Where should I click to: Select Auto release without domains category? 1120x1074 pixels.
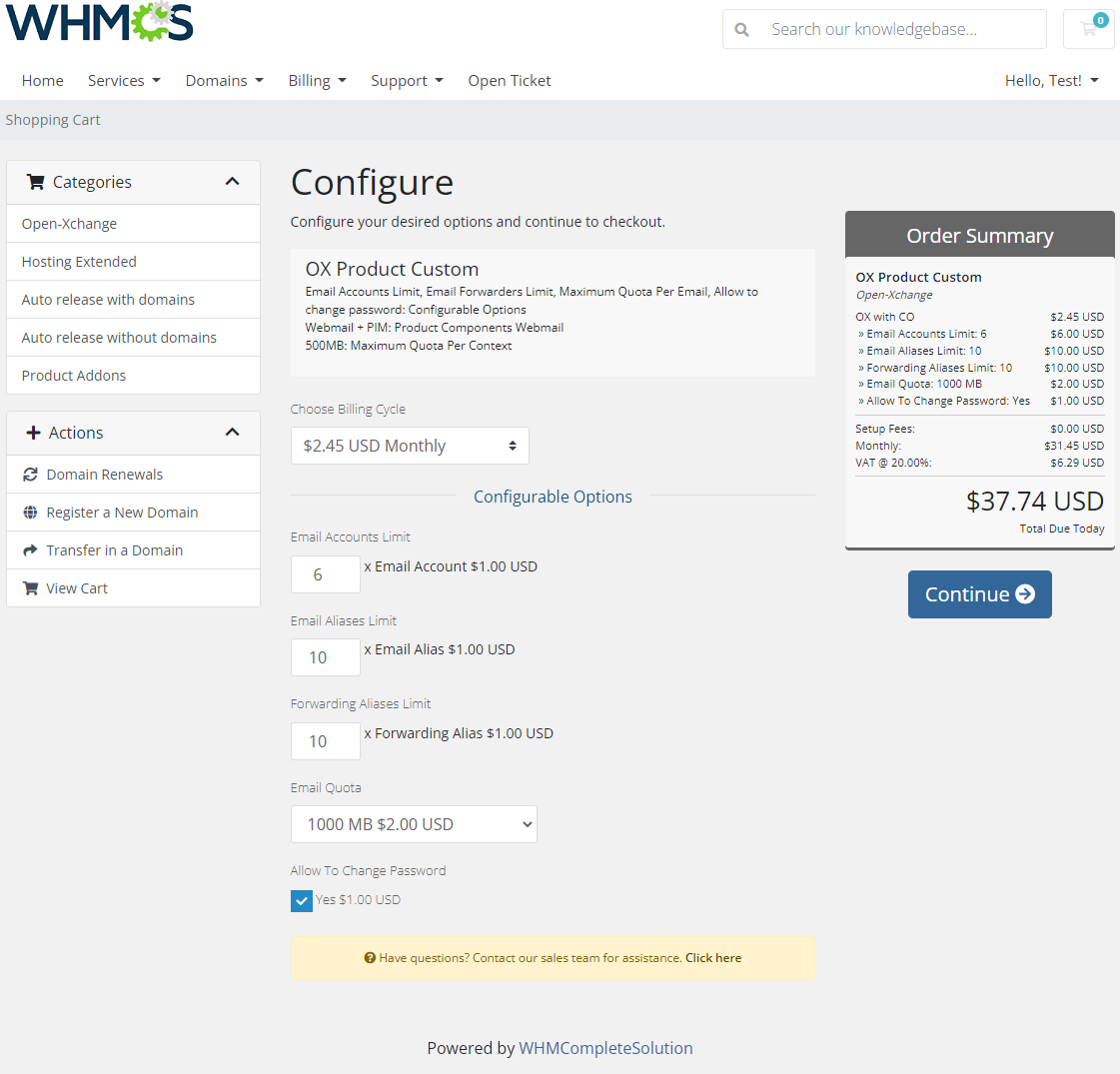[x=134, y=337]
